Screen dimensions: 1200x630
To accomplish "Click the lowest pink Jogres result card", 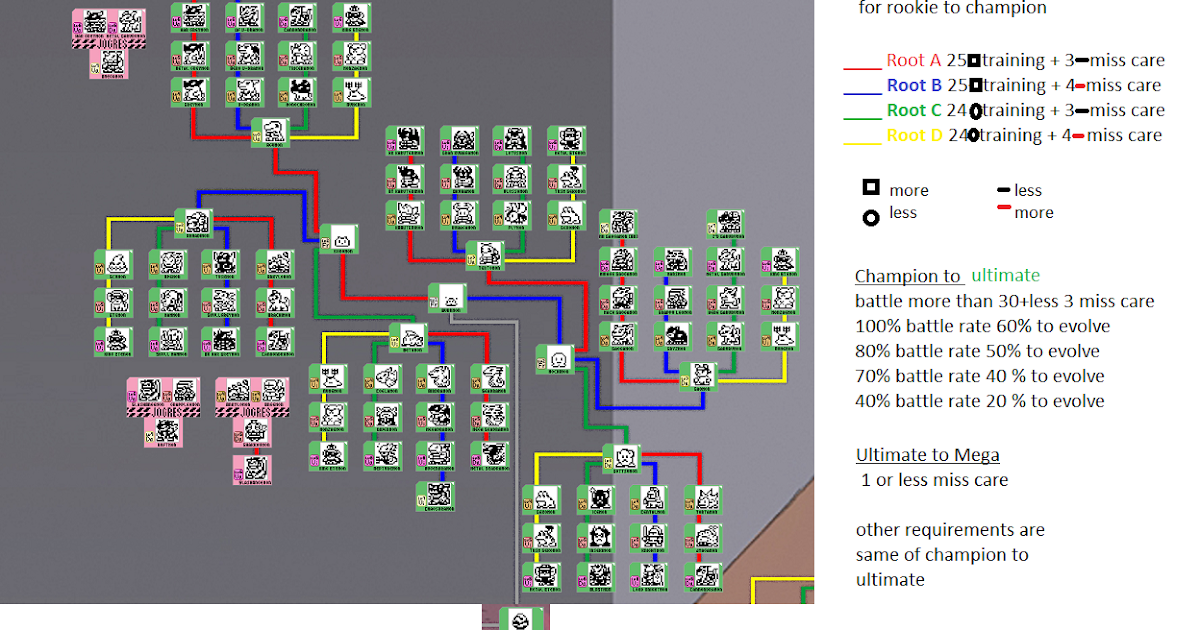I will point(253,469).
